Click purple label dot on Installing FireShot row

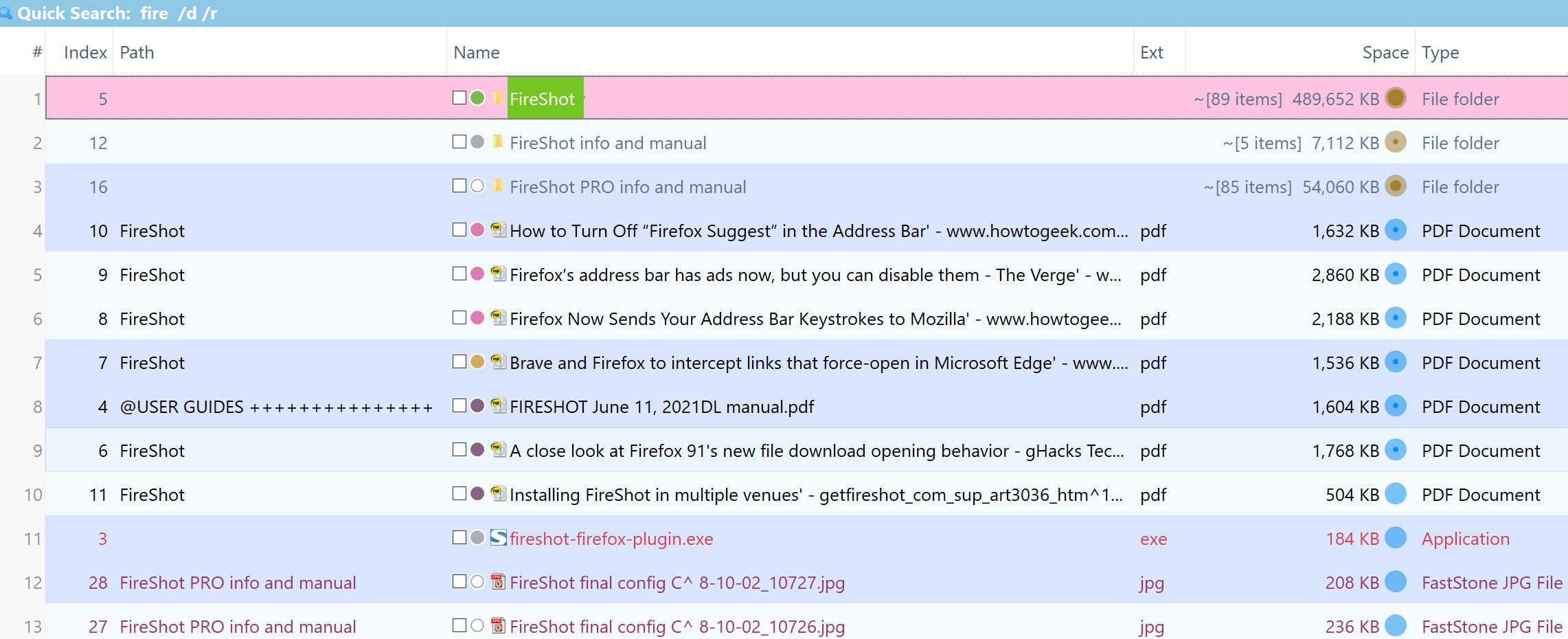coord(477,493)
